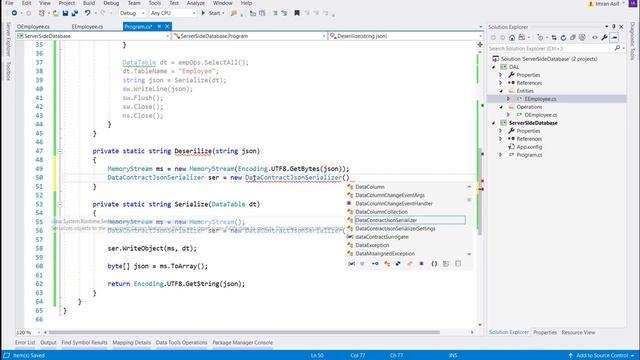This screenshot has height=360, width=640.
Task: Collapse the ServerSideDatabase project node
Action: click(x=493, y=123)
